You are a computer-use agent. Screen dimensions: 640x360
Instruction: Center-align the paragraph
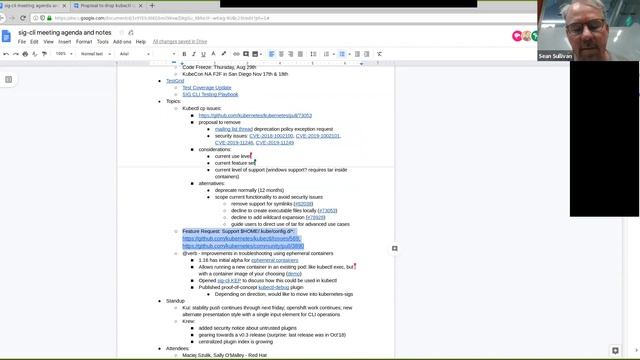pos(281,54)
